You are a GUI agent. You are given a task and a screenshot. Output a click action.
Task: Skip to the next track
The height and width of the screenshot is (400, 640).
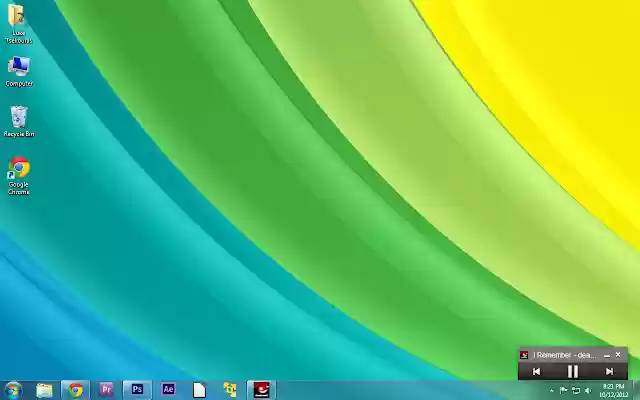click(x=609, y=371)
